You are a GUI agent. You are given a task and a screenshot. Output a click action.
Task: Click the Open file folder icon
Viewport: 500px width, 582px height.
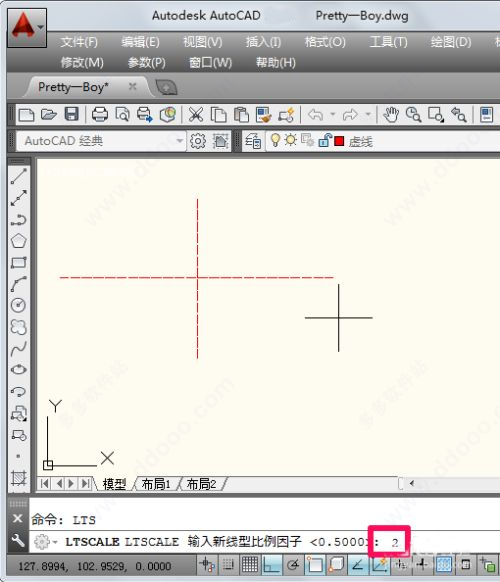click(x=49, y=115)
